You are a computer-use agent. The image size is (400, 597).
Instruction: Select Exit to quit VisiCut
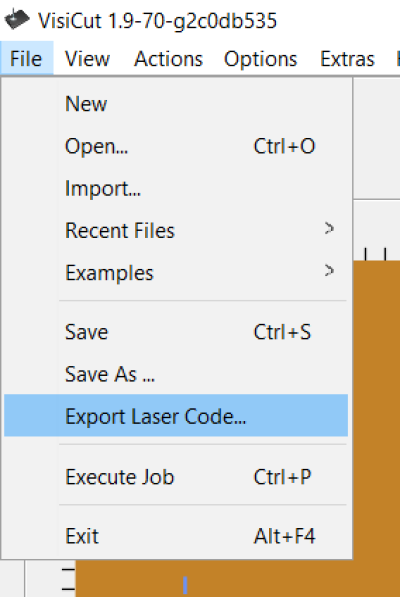176,536
